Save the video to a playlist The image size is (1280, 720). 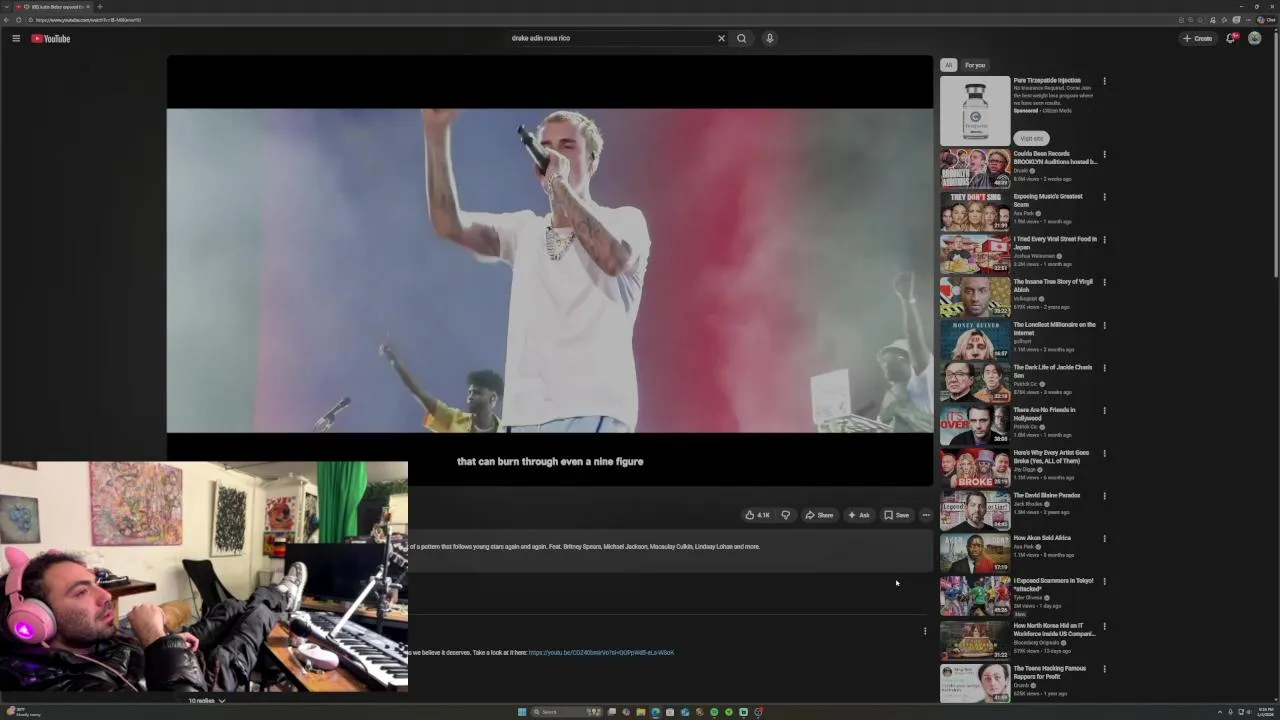pos(897,515)
